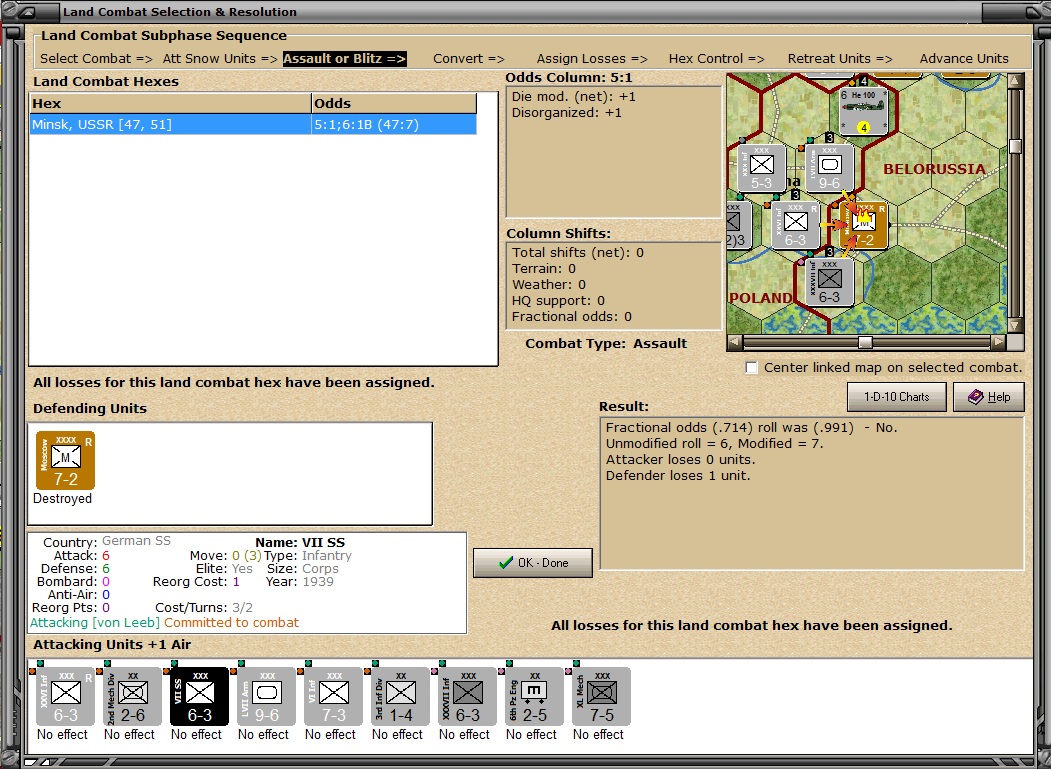Click the Disorganized: +1 modifier text
The height and width of the screenshot is (769, 1051).
(566, 113)
